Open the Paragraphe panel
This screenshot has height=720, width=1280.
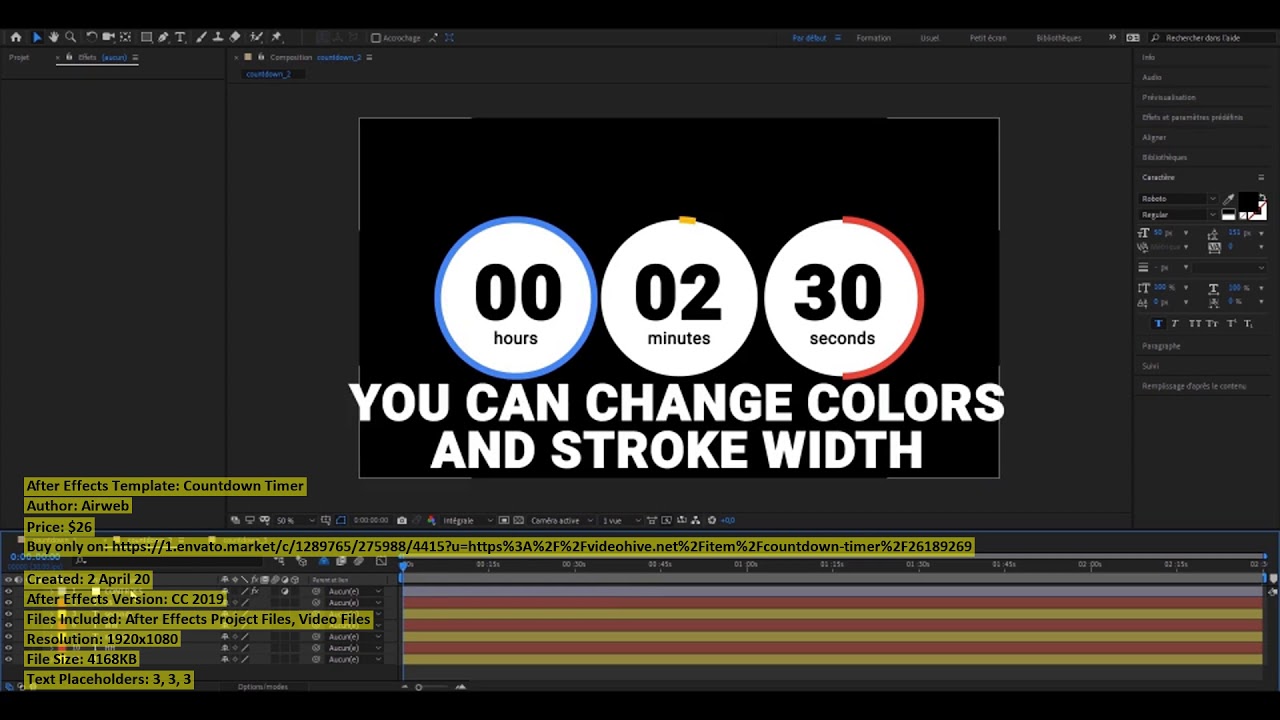point(1161,345)
